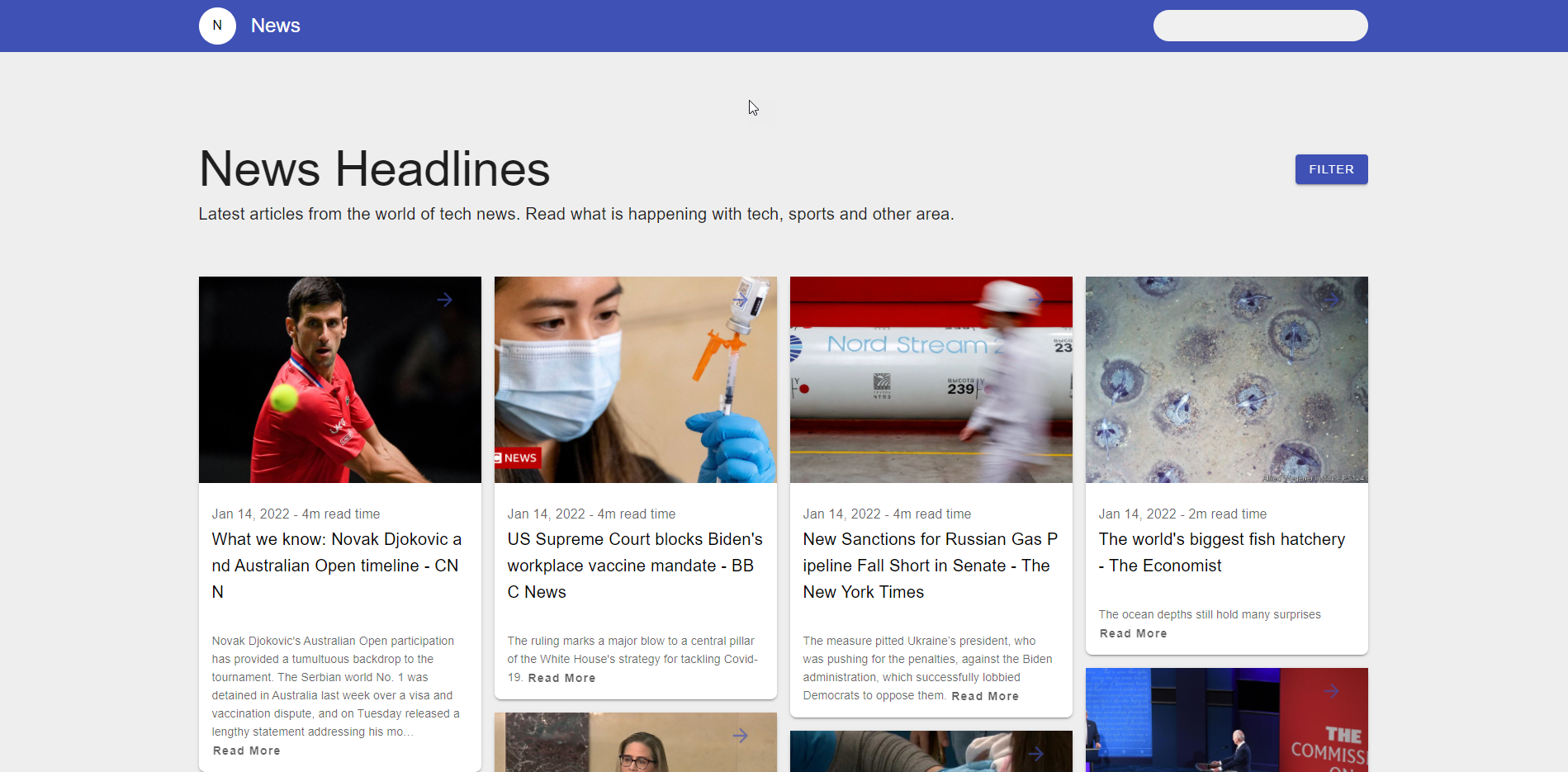Open the masked nurse vaccine photo
Viewport: 1568px width, 772px height.
(636, 380)
